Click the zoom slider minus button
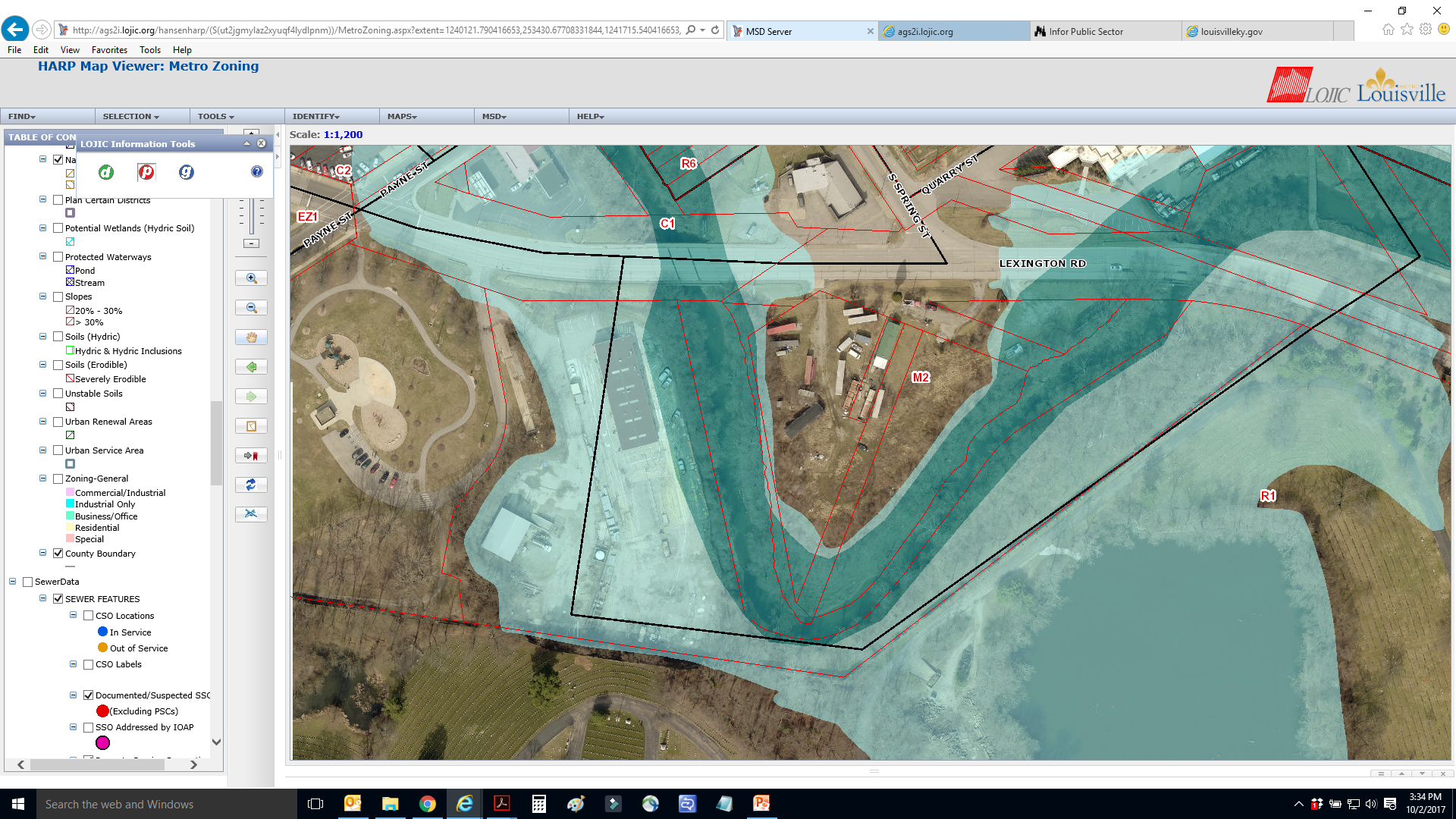Screen dimensions: 1456x819 pyautogui.click(x=251, y=243)
